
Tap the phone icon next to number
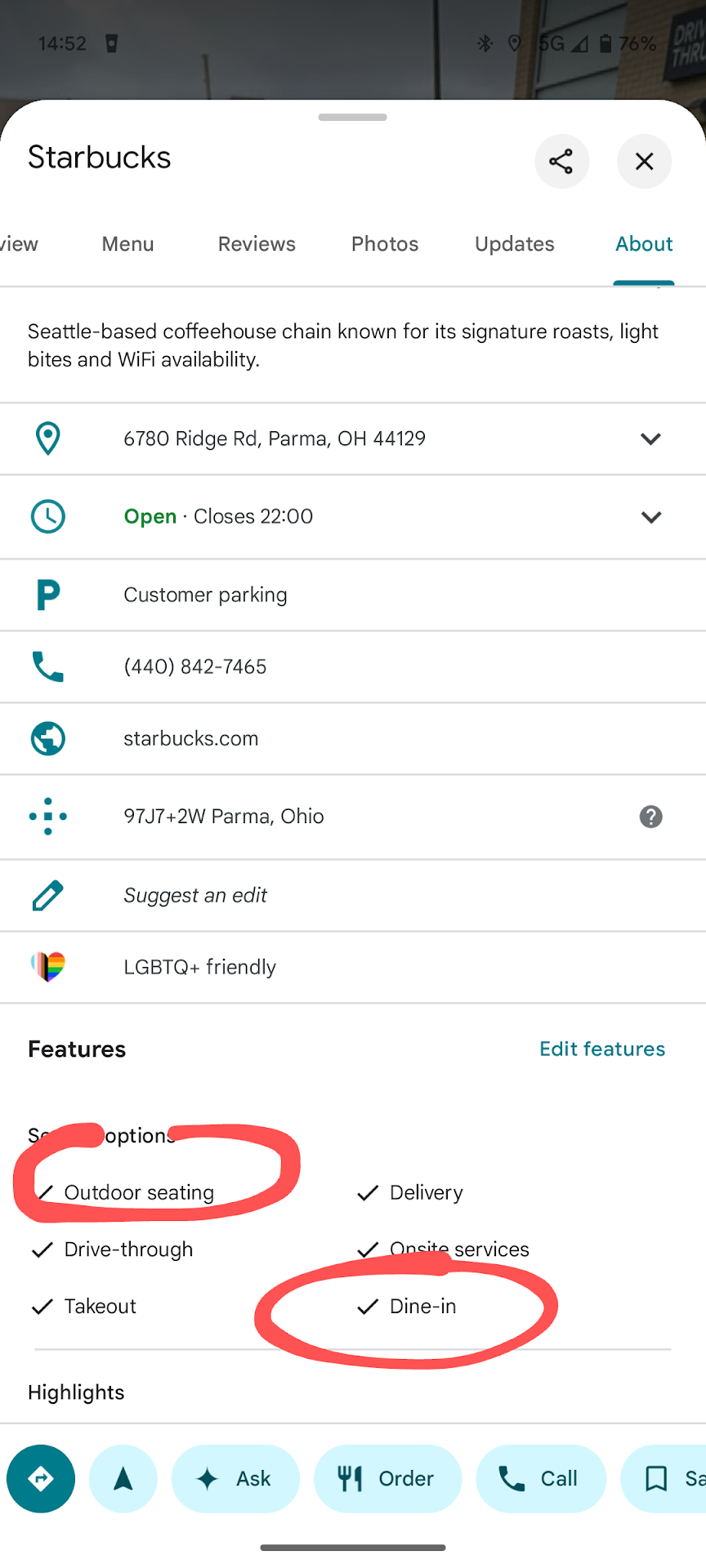(x=48, y=666)
